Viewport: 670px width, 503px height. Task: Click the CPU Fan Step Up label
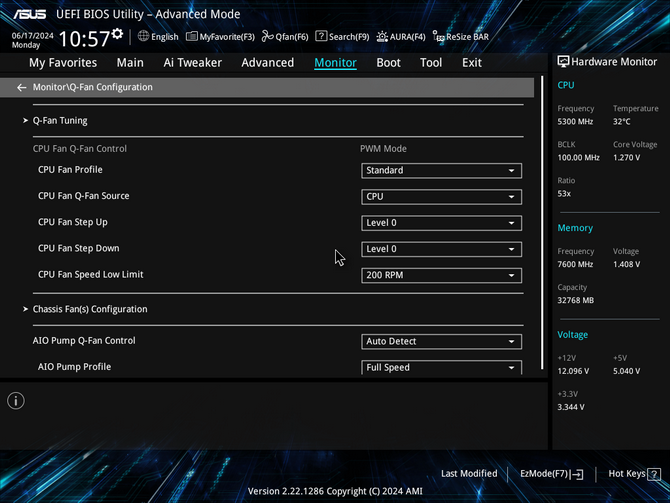pos(73,222)
